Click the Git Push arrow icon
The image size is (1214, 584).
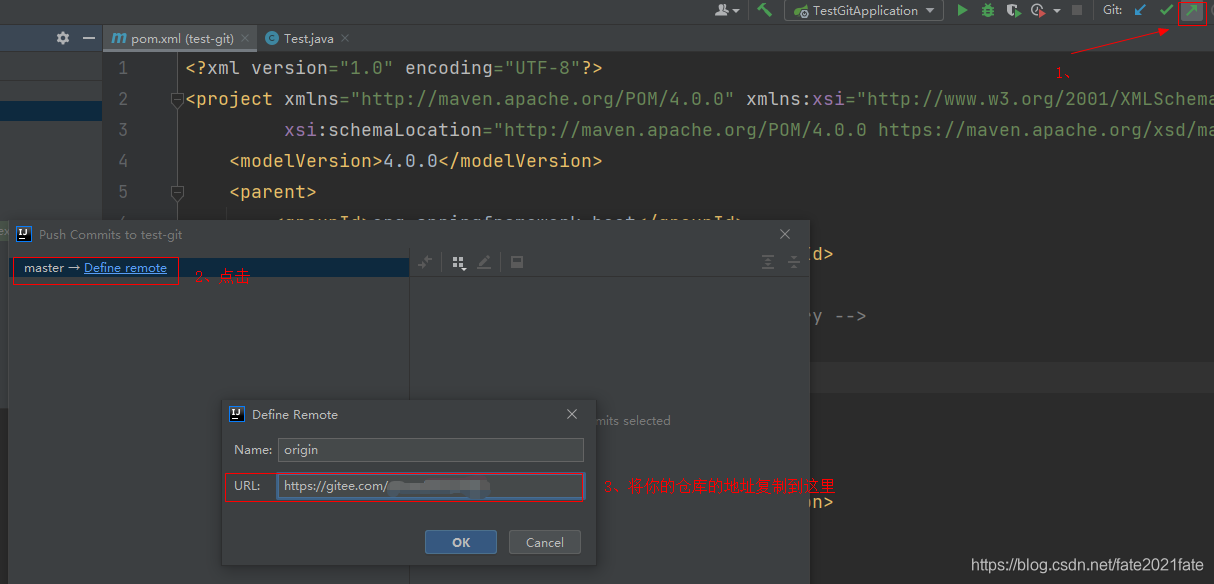pyautogui.click(x=1191, y=11)
